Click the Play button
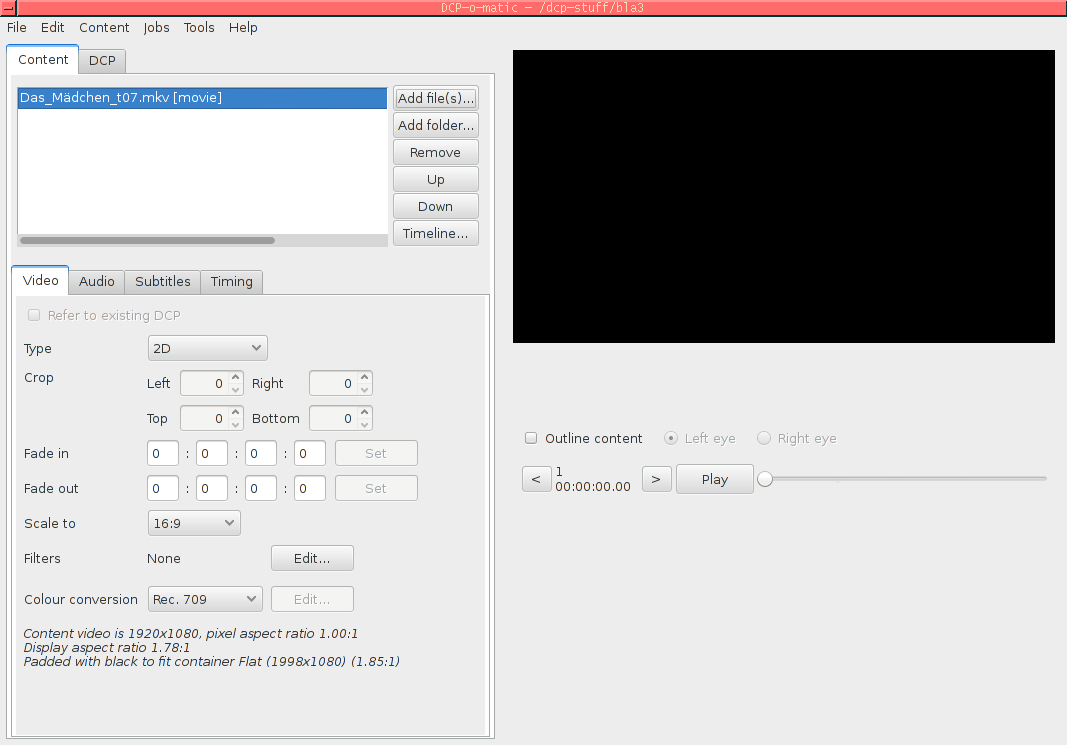 [x=715, y=479]
